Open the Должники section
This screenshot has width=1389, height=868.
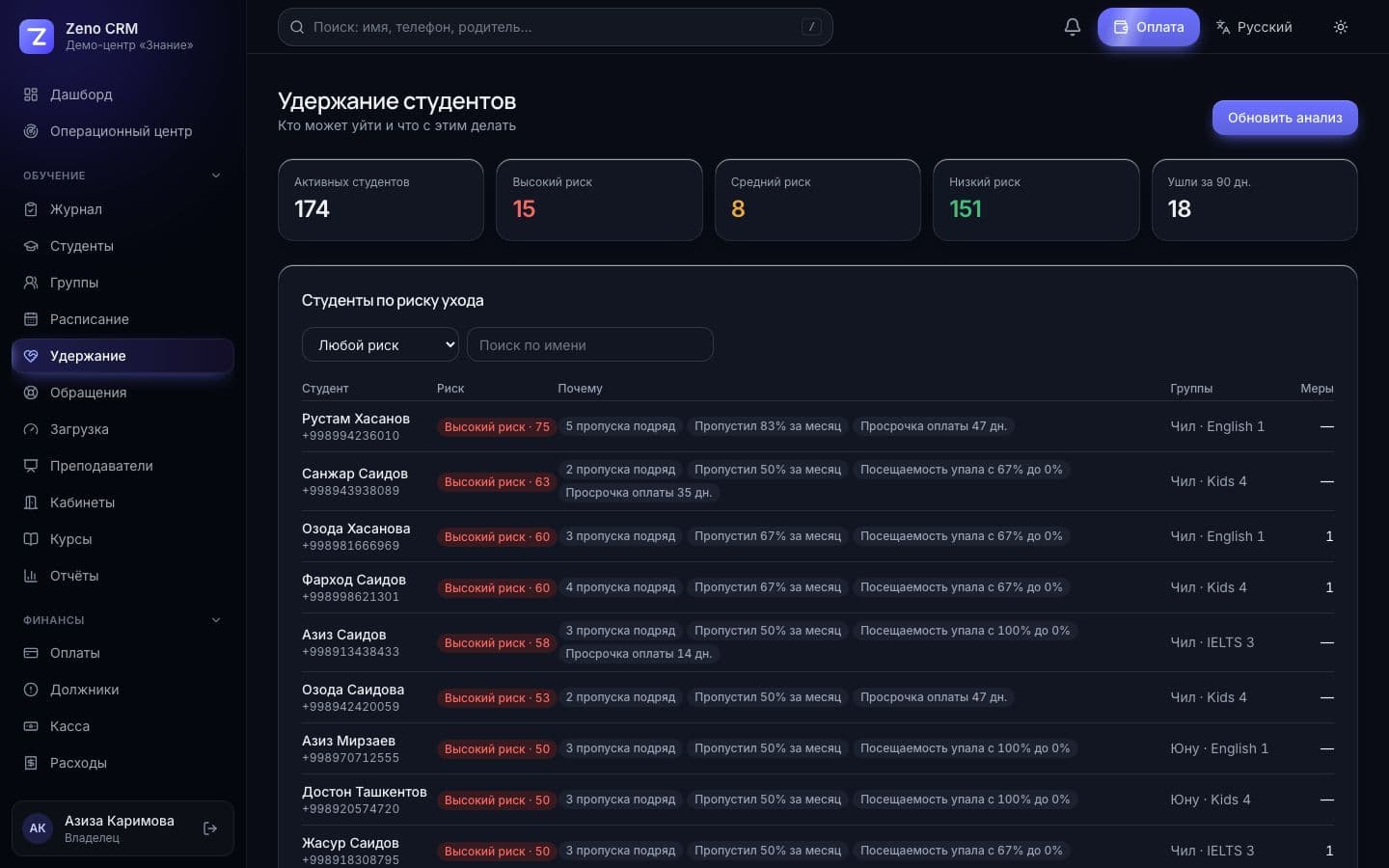click(123, 690)
